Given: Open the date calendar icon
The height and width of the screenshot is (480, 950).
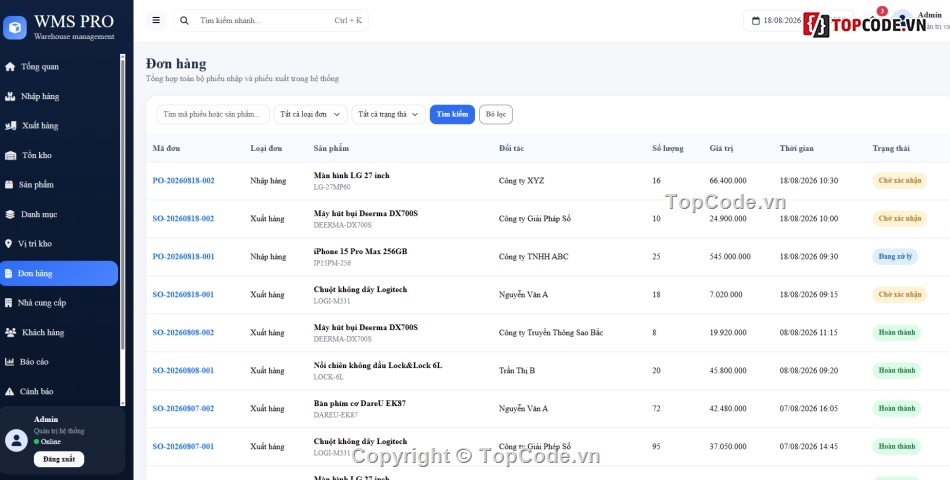Looking at the screenshot, I should click(x=756, y=21).
